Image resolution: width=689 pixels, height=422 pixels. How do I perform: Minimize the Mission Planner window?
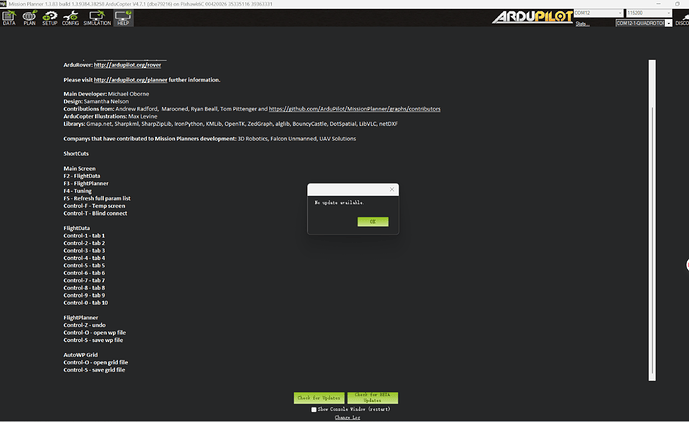pos(658,4)
